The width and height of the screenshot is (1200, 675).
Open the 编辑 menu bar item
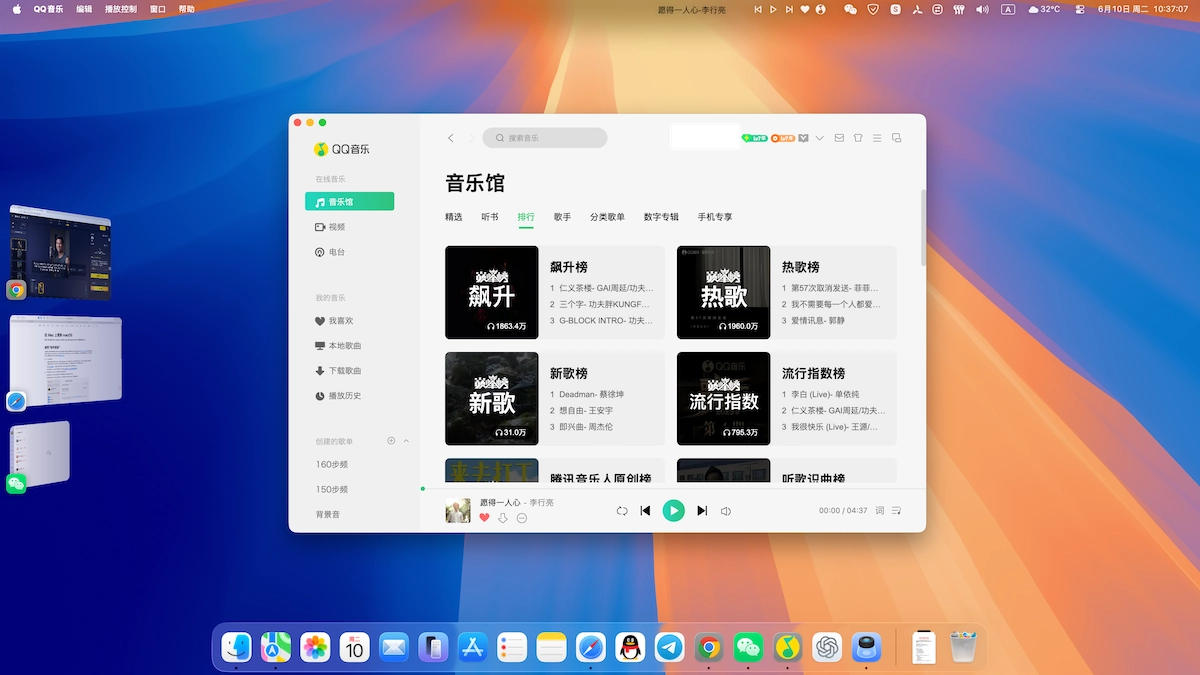[x=84, y=9]
